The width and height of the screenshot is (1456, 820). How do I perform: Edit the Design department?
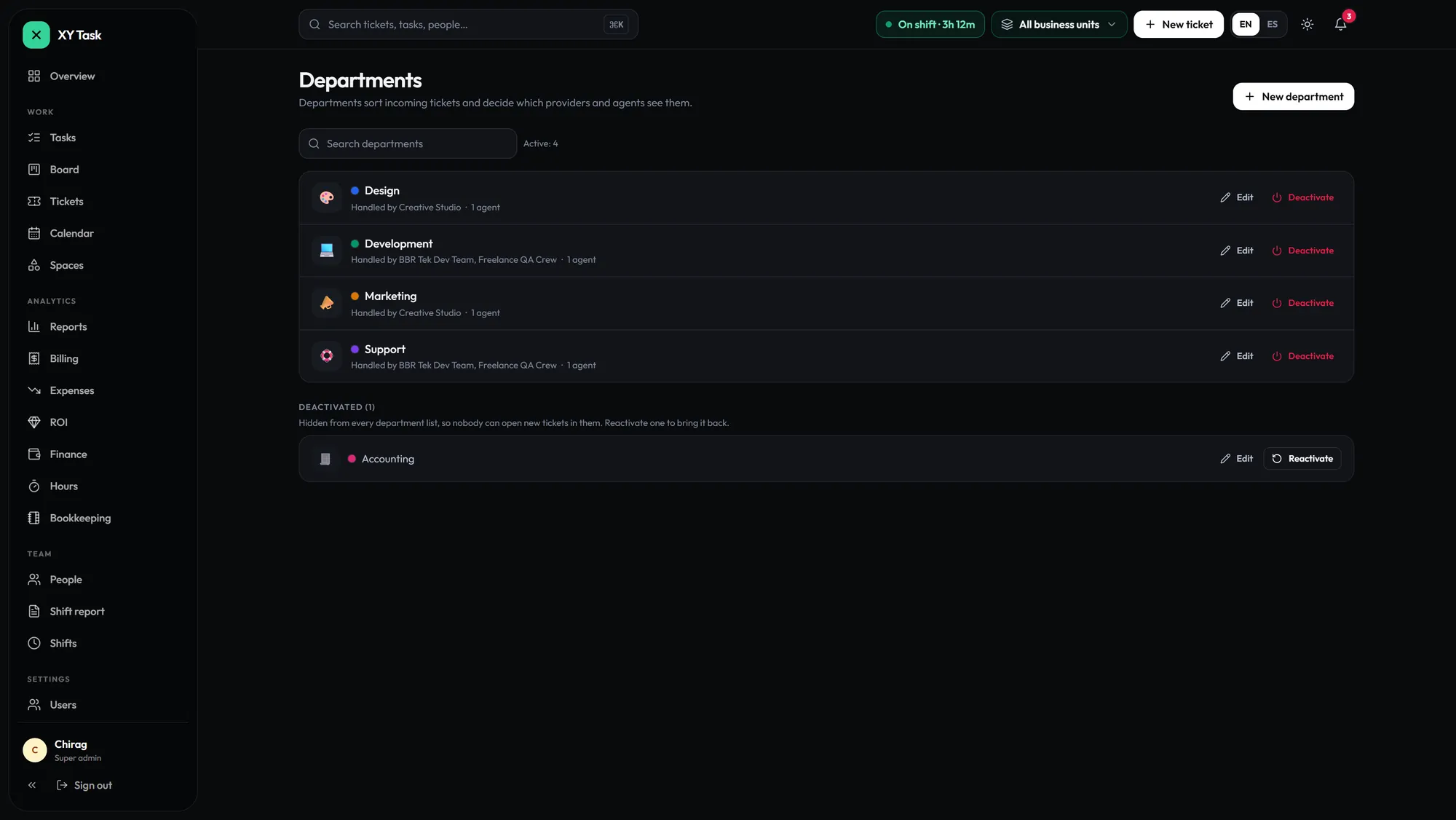tap(1237, 197)
